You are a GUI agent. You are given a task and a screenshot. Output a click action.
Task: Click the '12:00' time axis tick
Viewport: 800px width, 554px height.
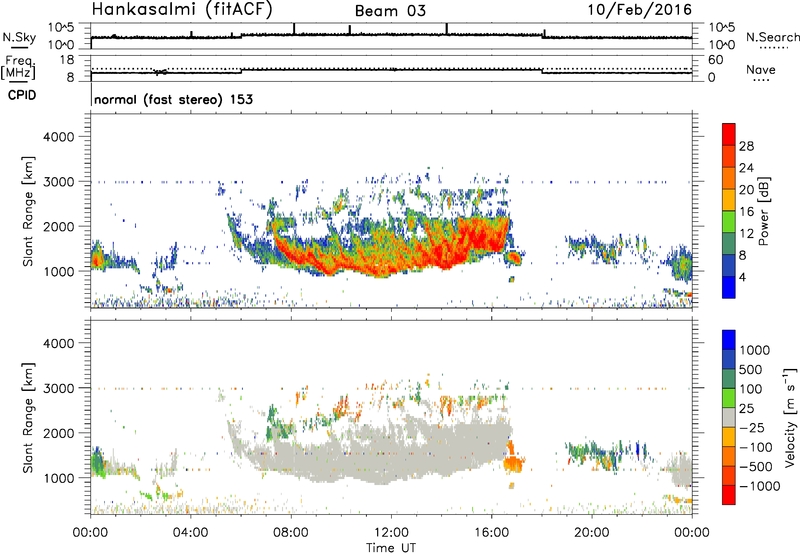tap(391, 533)
